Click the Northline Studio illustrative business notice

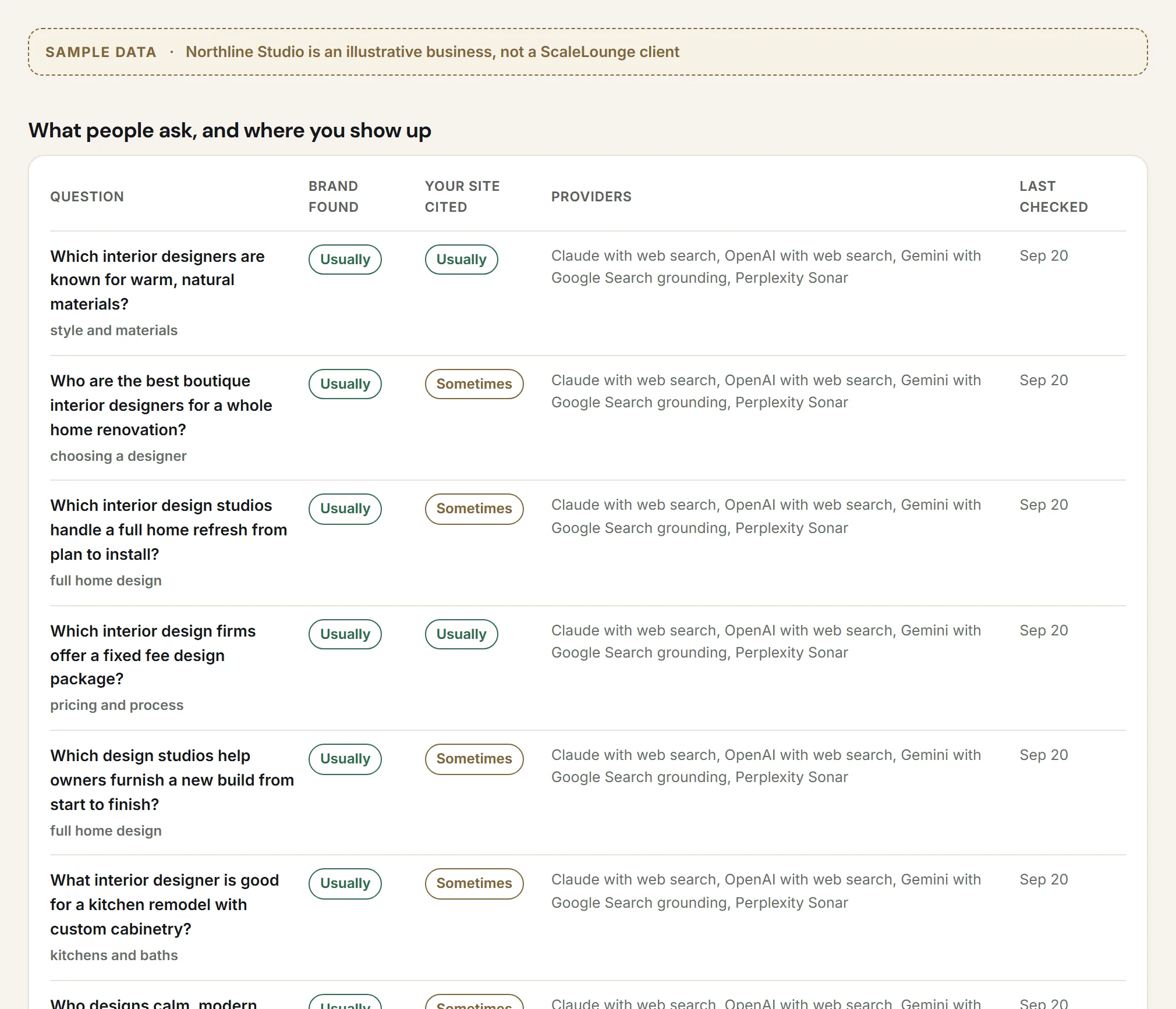tap(433, 52)
